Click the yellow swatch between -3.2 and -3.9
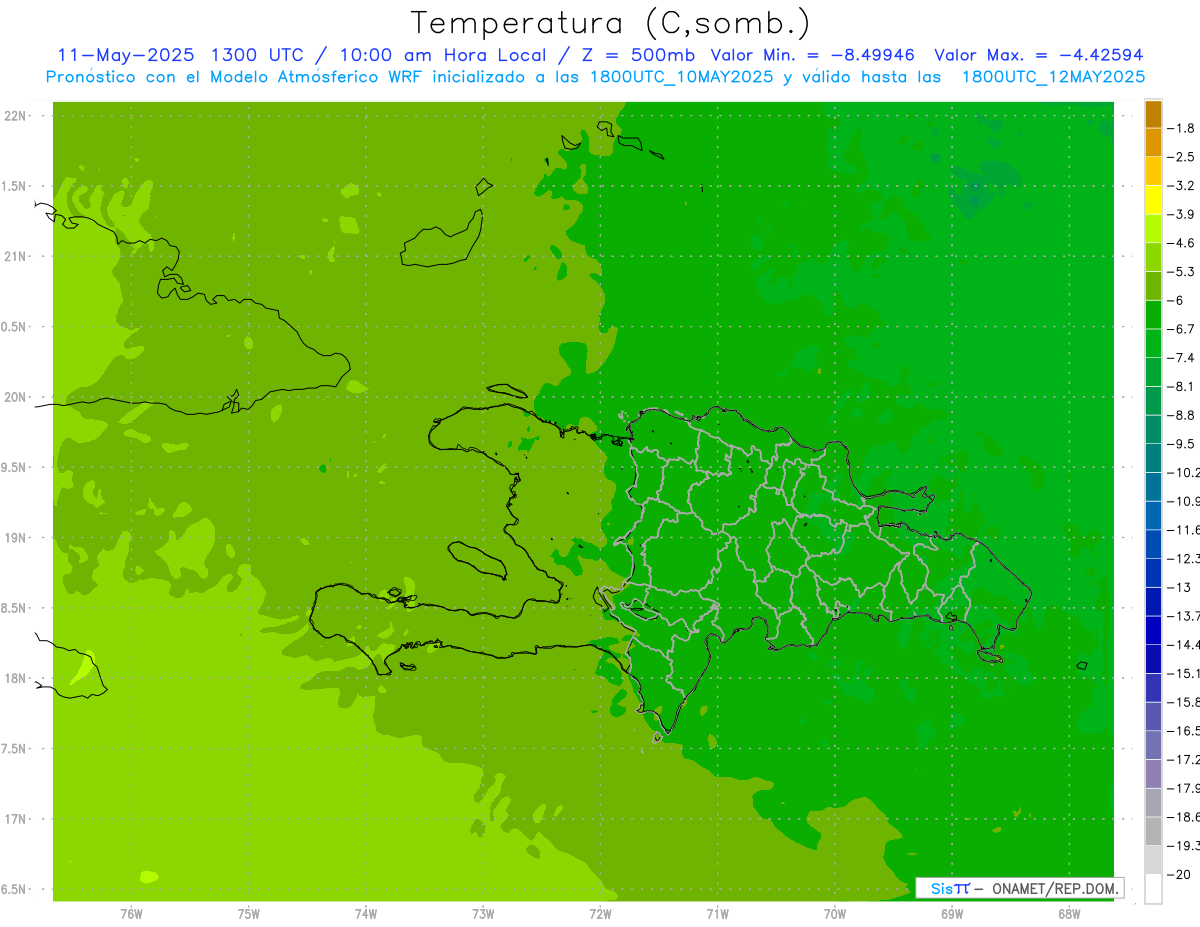This screenshot has width=1200, height=927. click(1153, 199)
